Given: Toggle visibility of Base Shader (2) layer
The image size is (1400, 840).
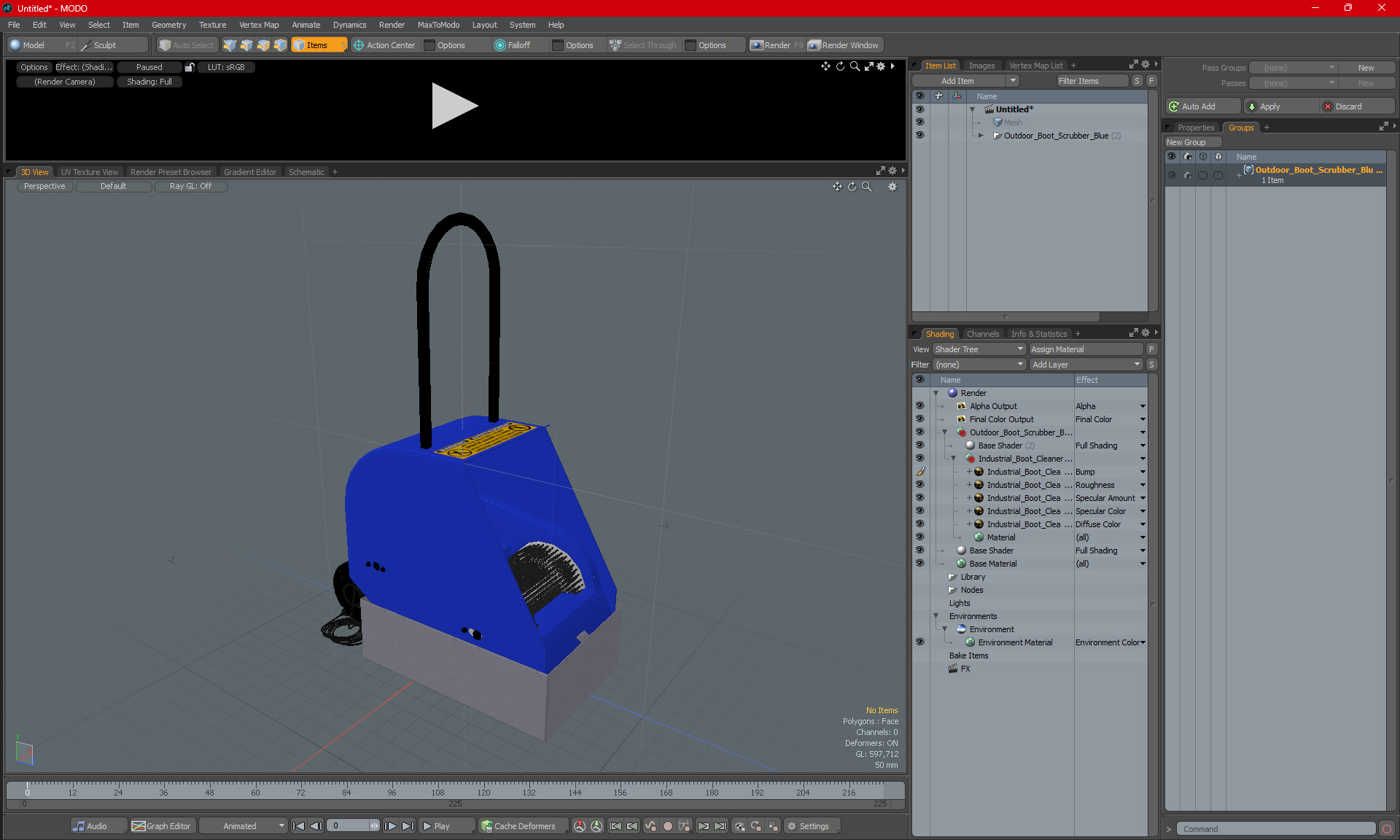Looking at the screenshot, I should pyautogui.click(x=919, y=446).
